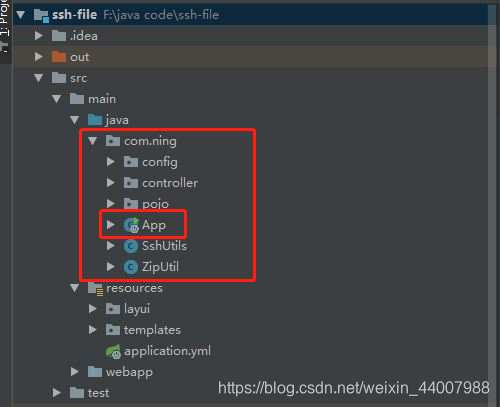Click the pojo package icon
Screen dimensions: 500x407
click(x=131, y=203)
